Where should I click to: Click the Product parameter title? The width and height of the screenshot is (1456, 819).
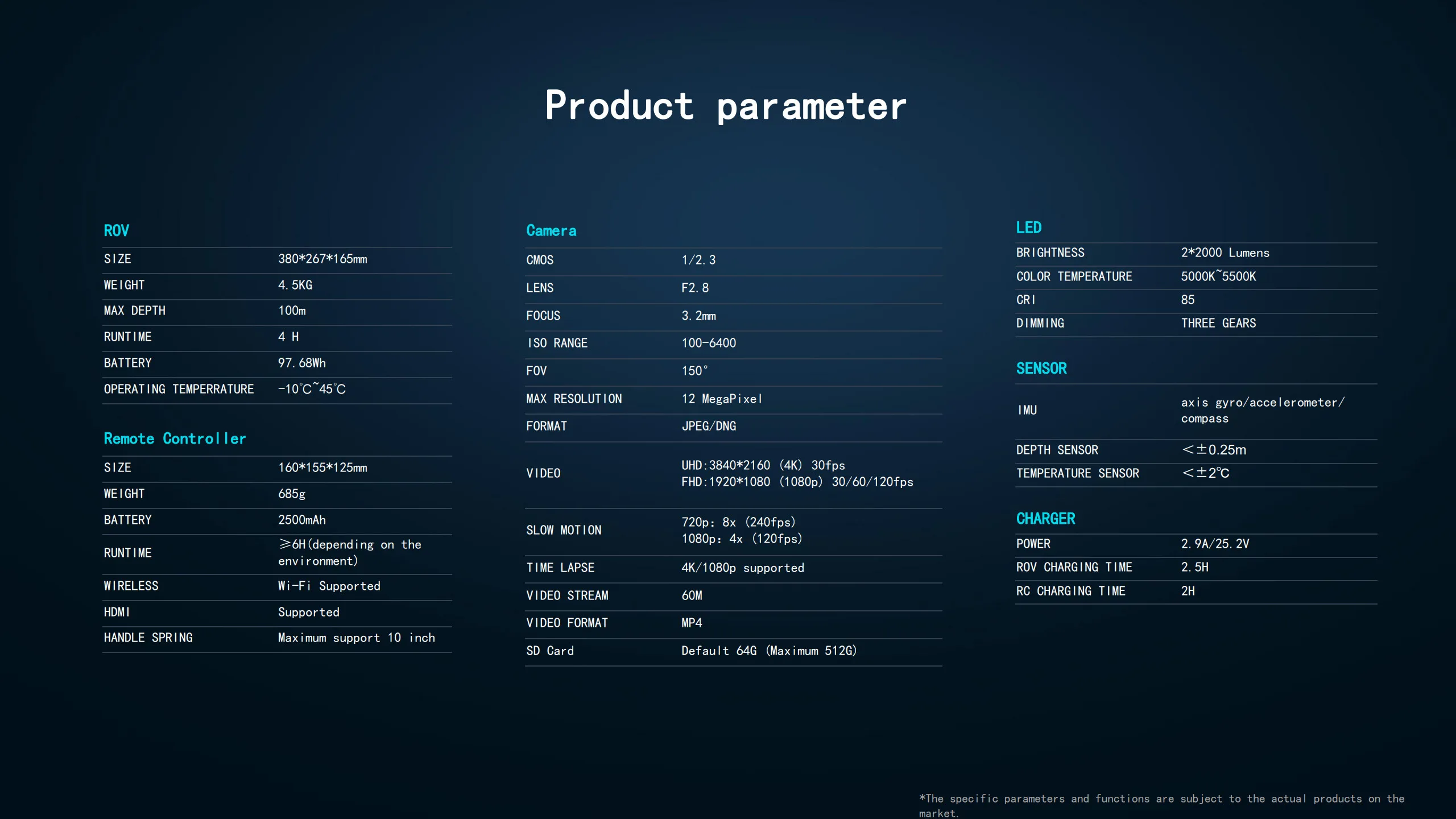[x=726, y=106]
